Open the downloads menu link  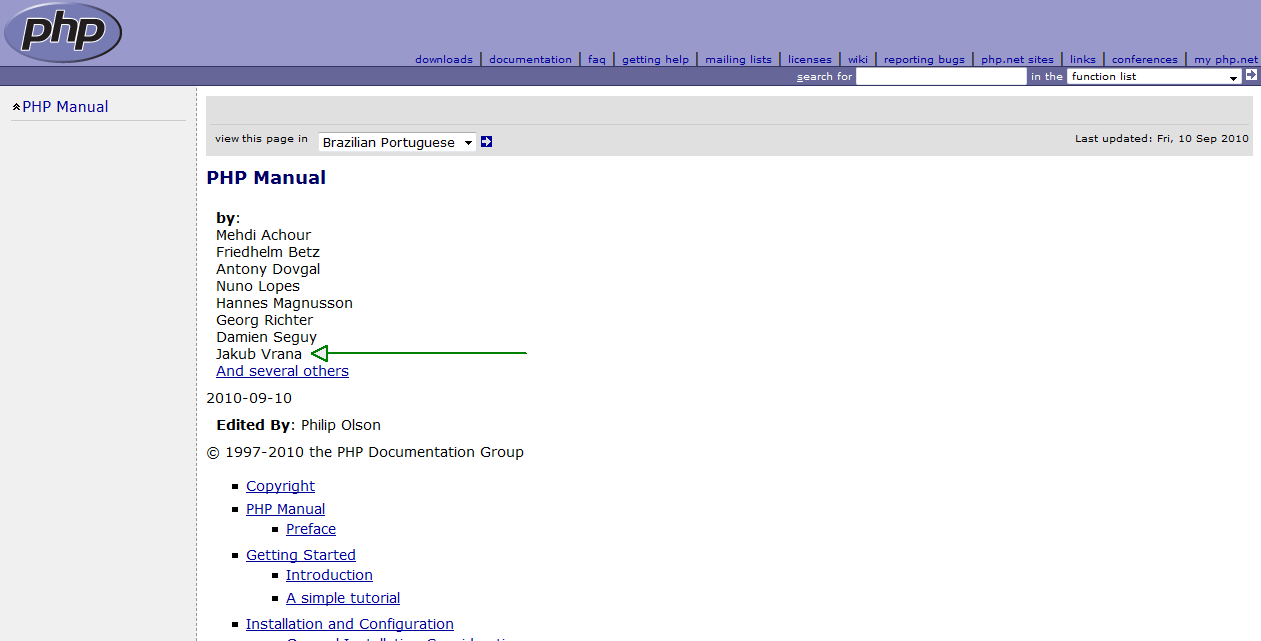click(x=444, y=59)
